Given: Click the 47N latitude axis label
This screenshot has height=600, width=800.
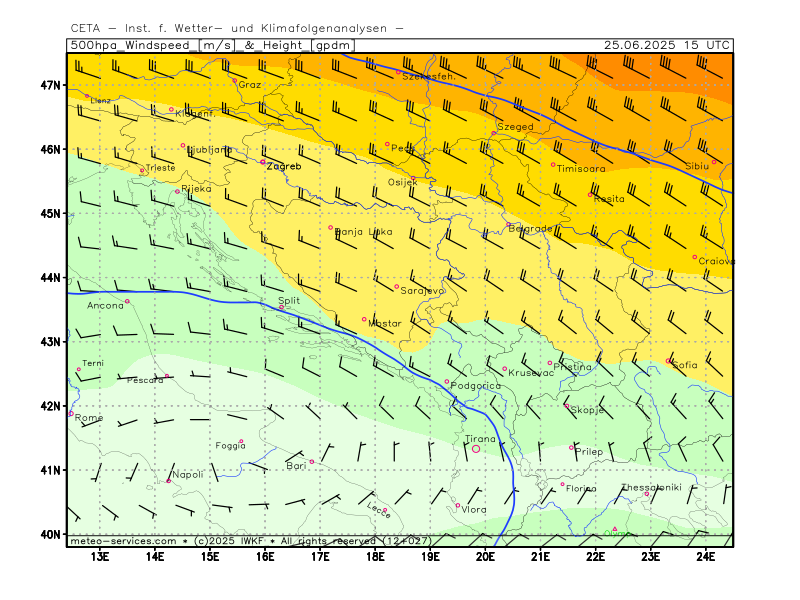Looking at the screenshot, I should (x=50, y=85).
